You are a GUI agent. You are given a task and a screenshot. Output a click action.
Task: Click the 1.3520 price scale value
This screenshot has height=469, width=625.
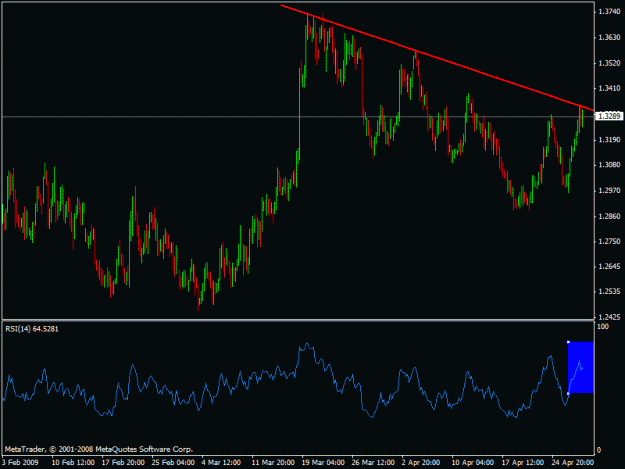click(609, 63)
